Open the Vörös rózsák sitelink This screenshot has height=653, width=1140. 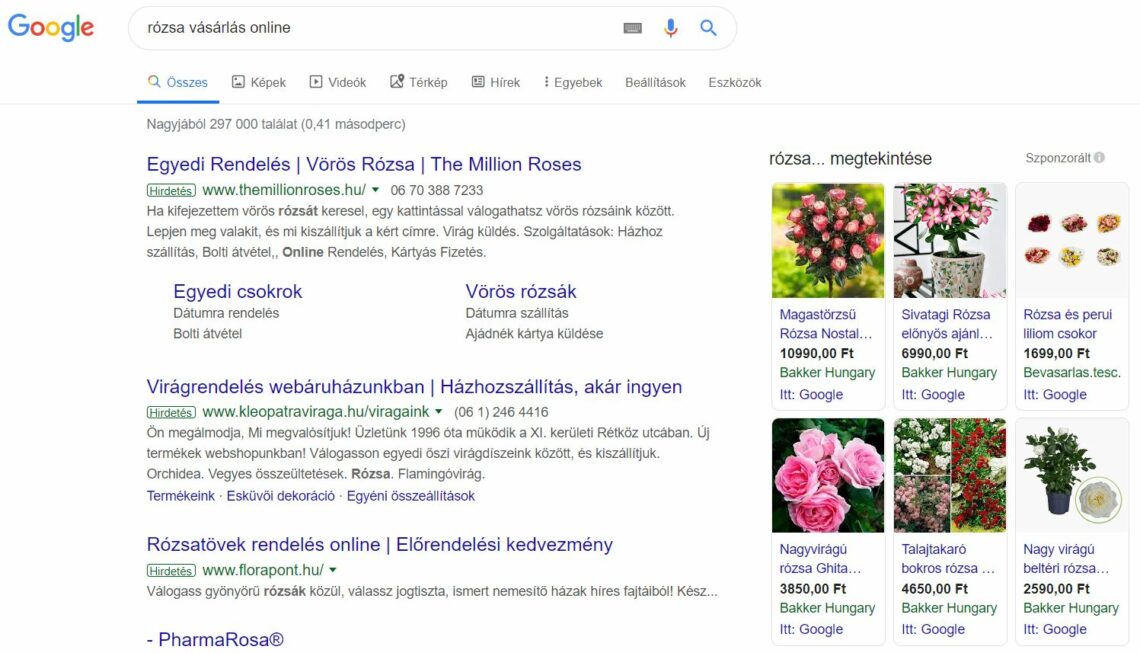(521, 292)
